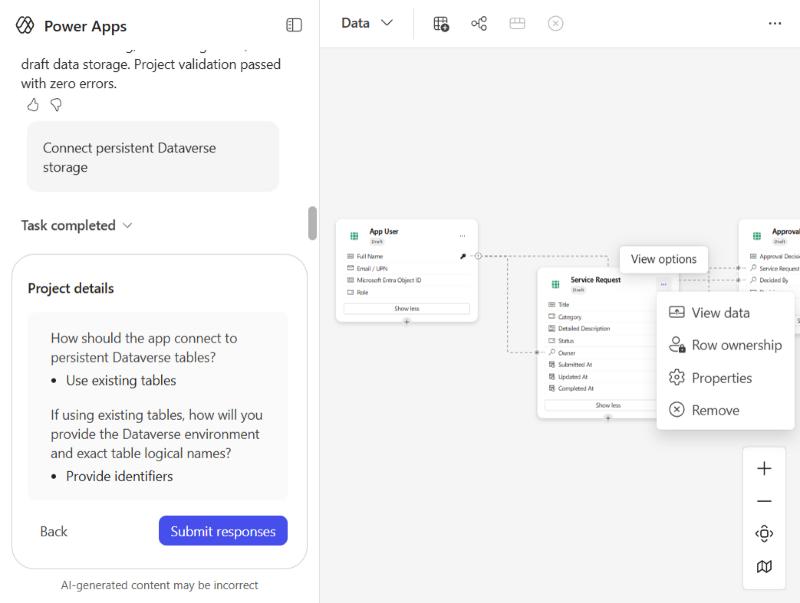Submit responses for project details
The height and width of the screenshot is (603, 800).
point(223,531)
